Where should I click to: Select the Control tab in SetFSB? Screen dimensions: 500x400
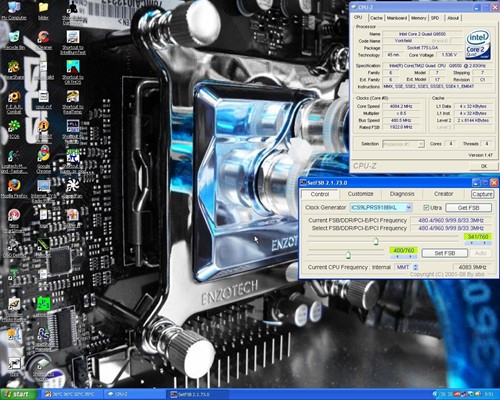(320, 194)
